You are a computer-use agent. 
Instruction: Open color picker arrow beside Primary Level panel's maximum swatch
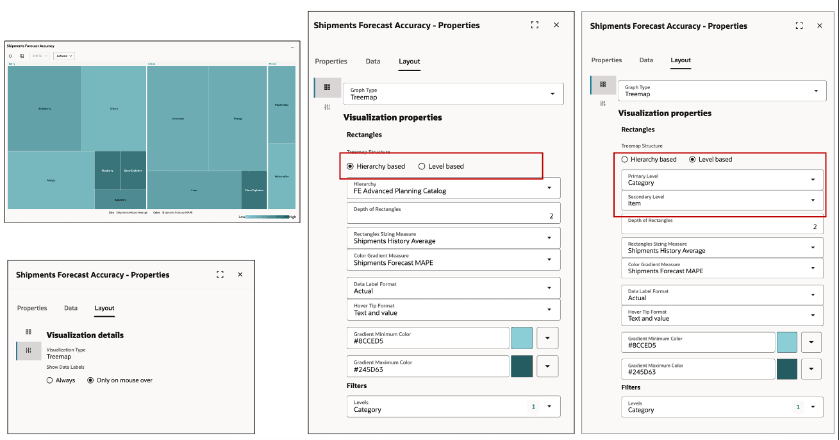point(812,369)
